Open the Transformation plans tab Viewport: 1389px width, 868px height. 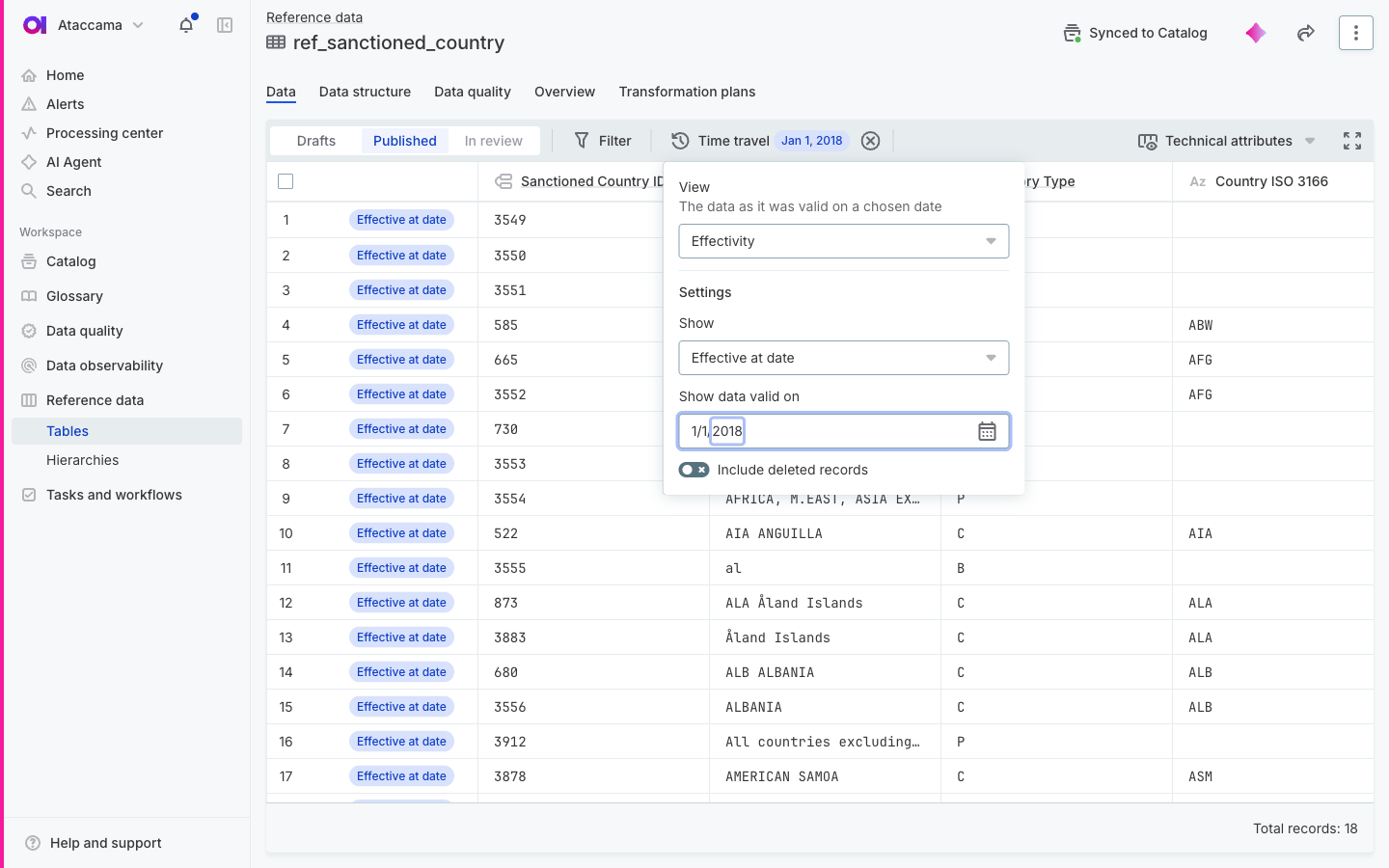pyautogui.click(x=687, y=92)
